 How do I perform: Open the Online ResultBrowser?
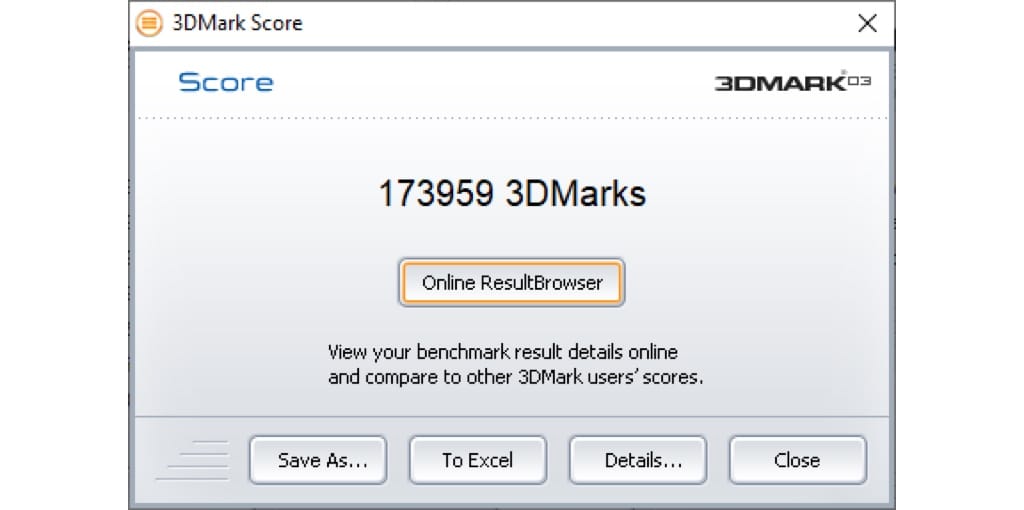tap(511, 283)
